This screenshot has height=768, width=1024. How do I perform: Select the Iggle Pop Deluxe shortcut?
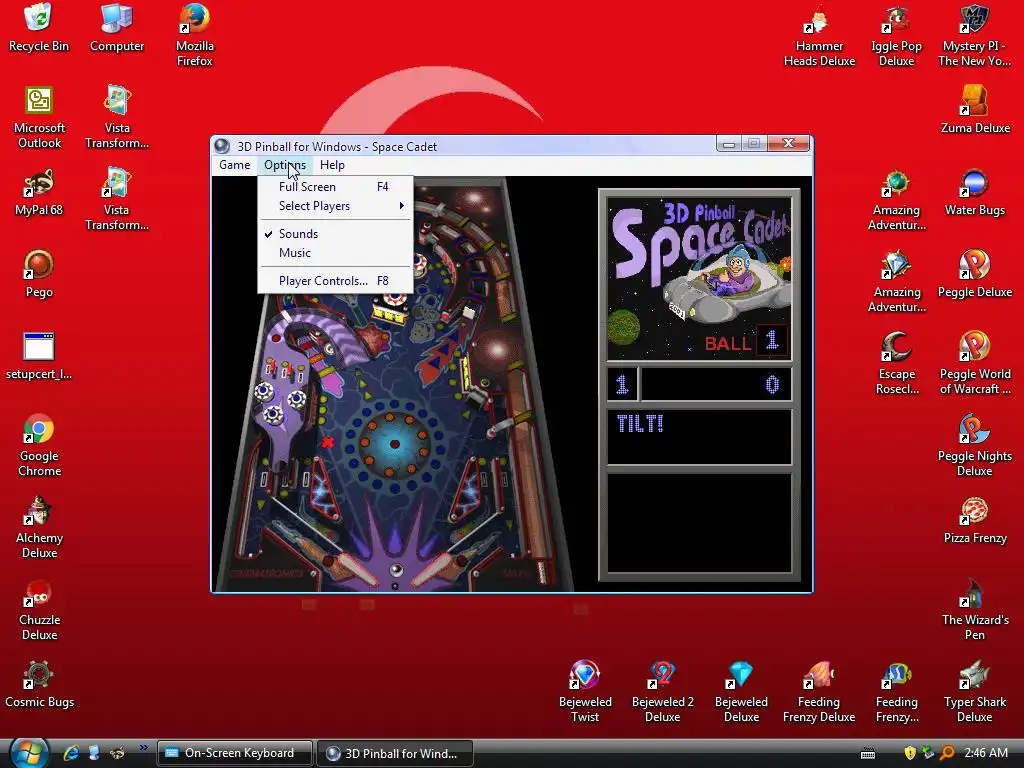point(896,35)
